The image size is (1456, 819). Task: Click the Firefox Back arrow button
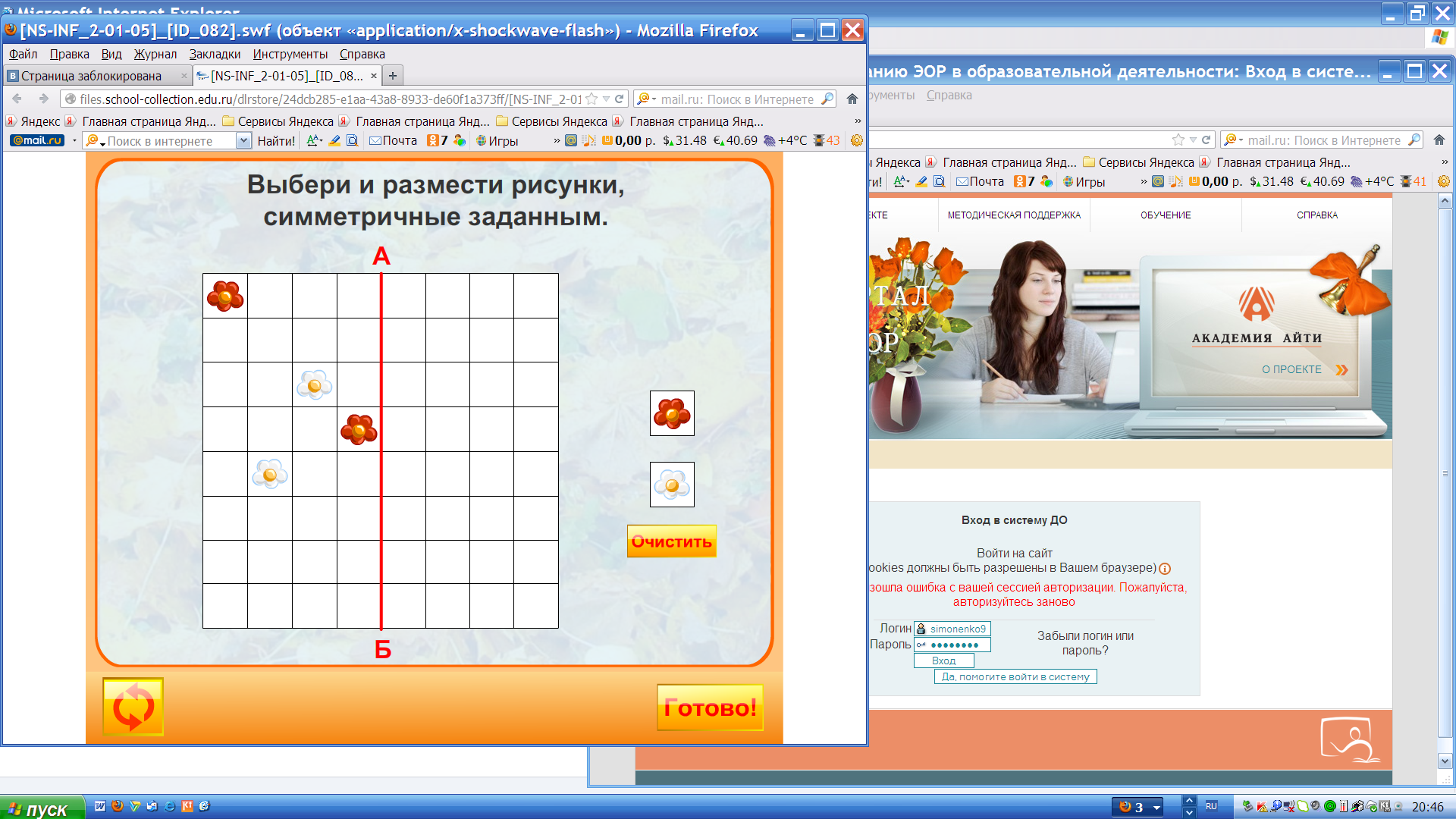click(x=17, y=99)
